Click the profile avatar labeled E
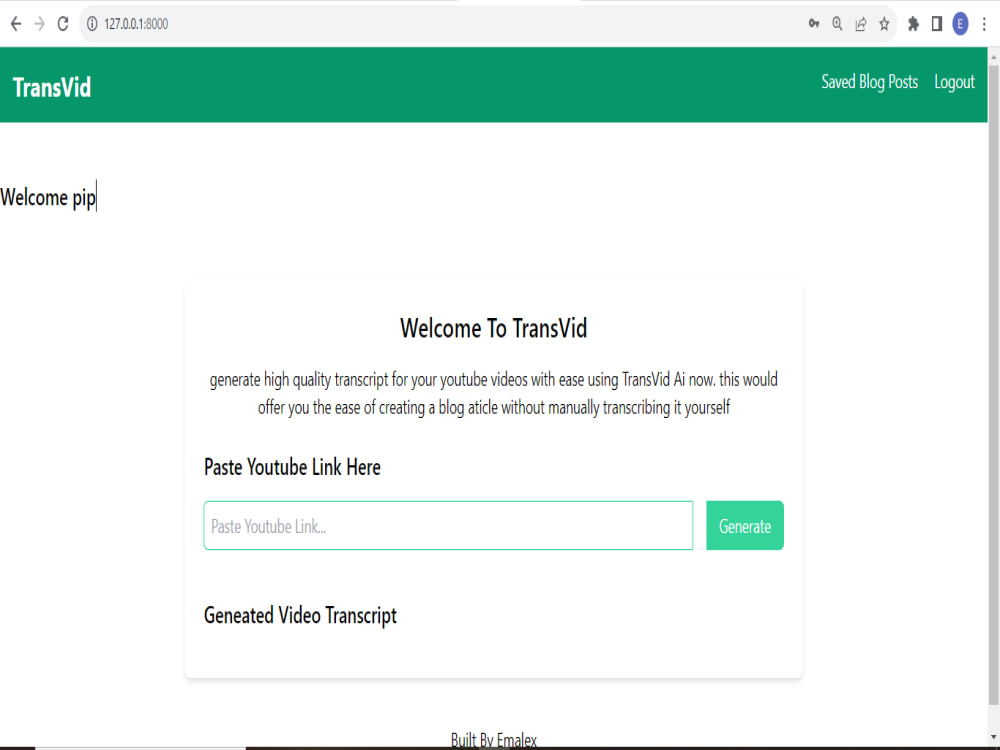The width and height of the screenshot is (1000, 750). coord(959,23)
